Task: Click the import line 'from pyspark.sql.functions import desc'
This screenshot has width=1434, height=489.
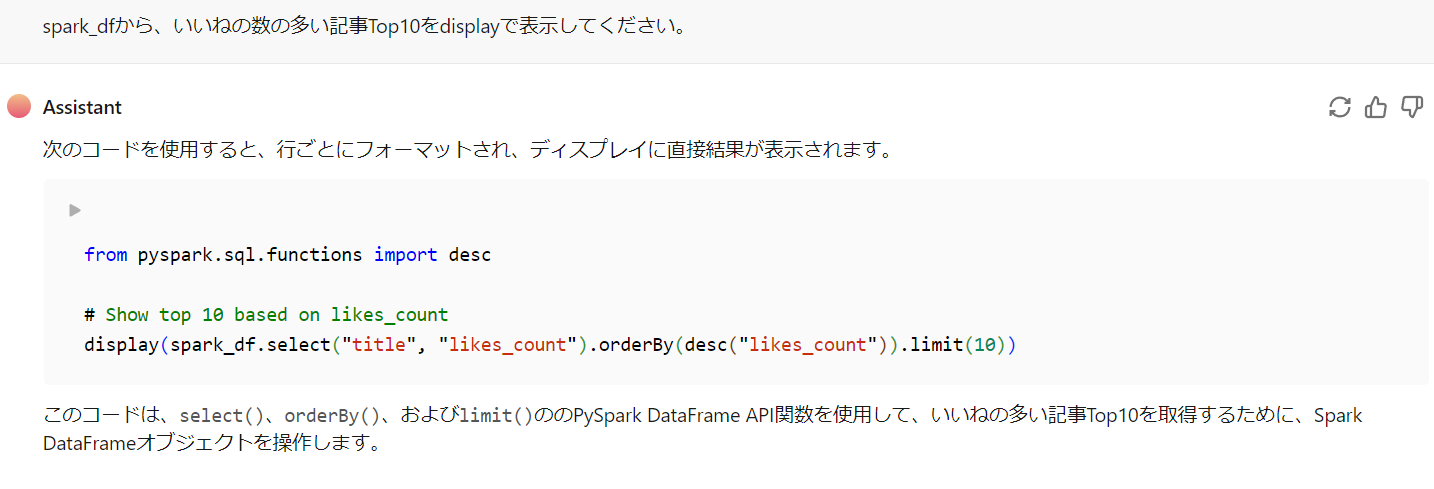Action: (x=288, y=255)
